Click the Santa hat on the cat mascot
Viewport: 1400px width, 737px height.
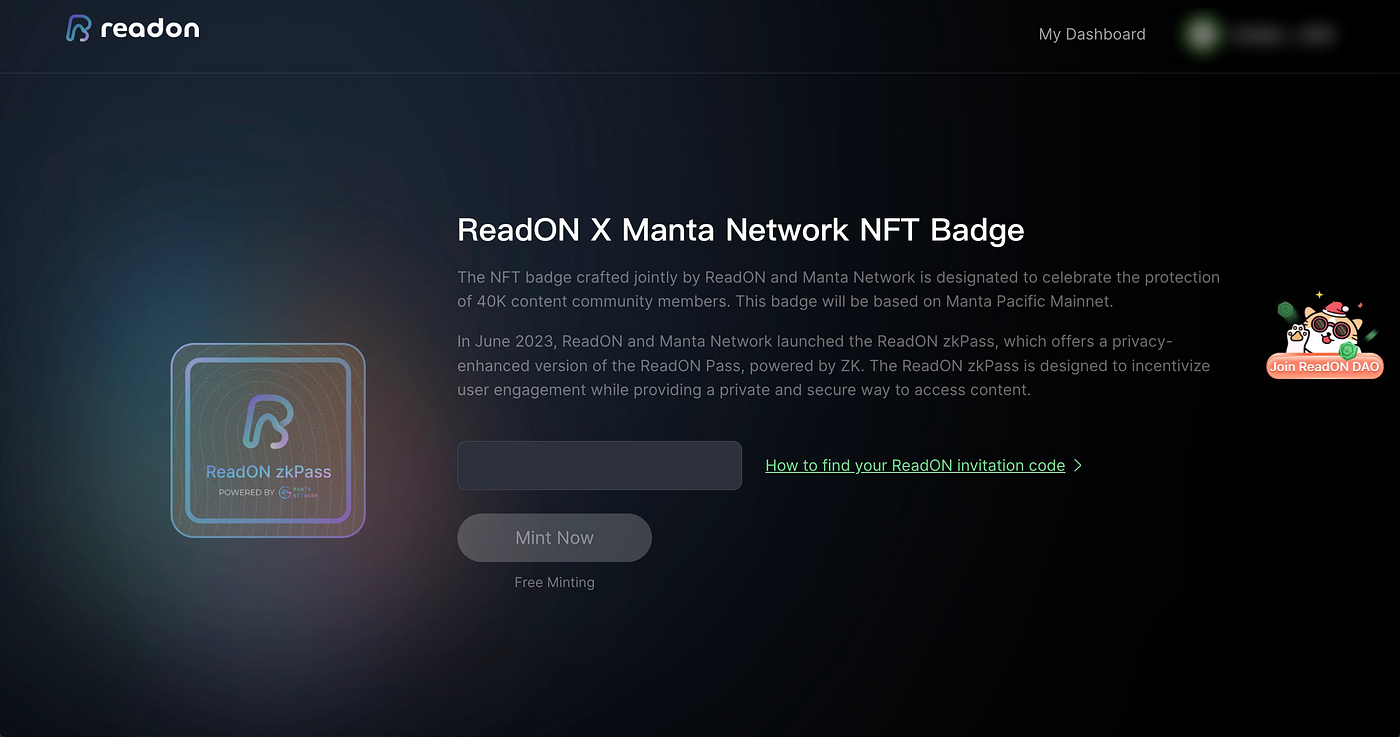tap(1335, 310)
